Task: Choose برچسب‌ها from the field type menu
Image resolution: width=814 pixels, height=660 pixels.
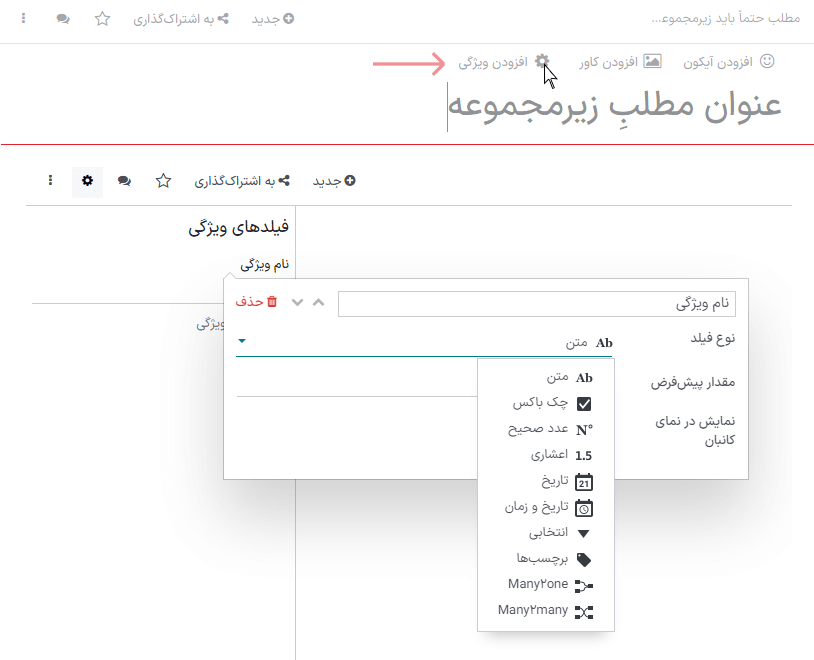Action: [545, 558]
